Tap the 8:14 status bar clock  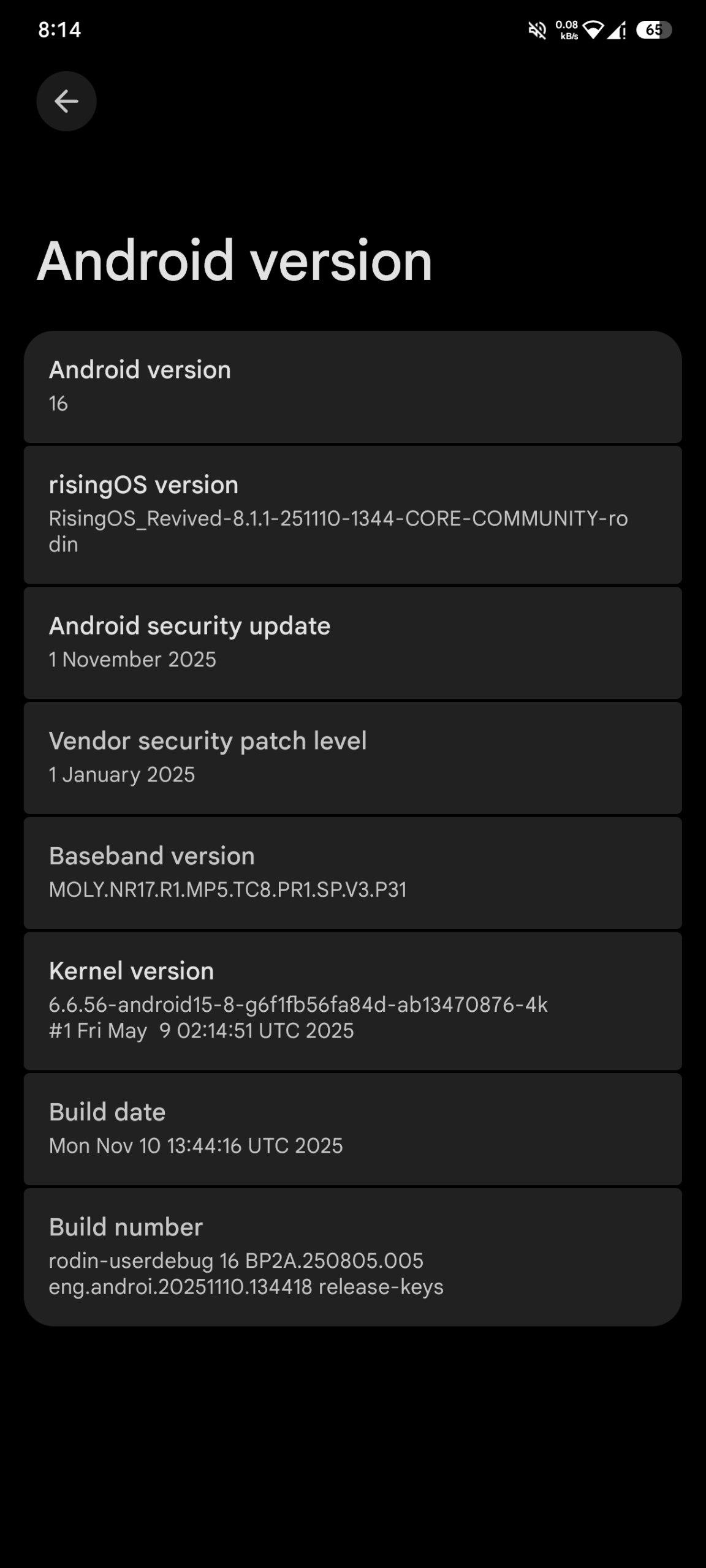coord(59,29)
